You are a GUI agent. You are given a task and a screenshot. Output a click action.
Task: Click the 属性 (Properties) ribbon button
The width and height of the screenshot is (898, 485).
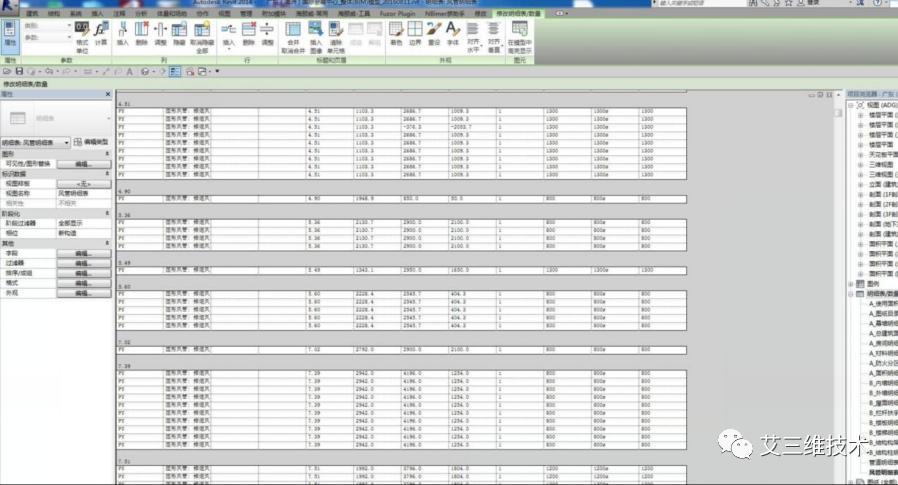coord(10,36)
